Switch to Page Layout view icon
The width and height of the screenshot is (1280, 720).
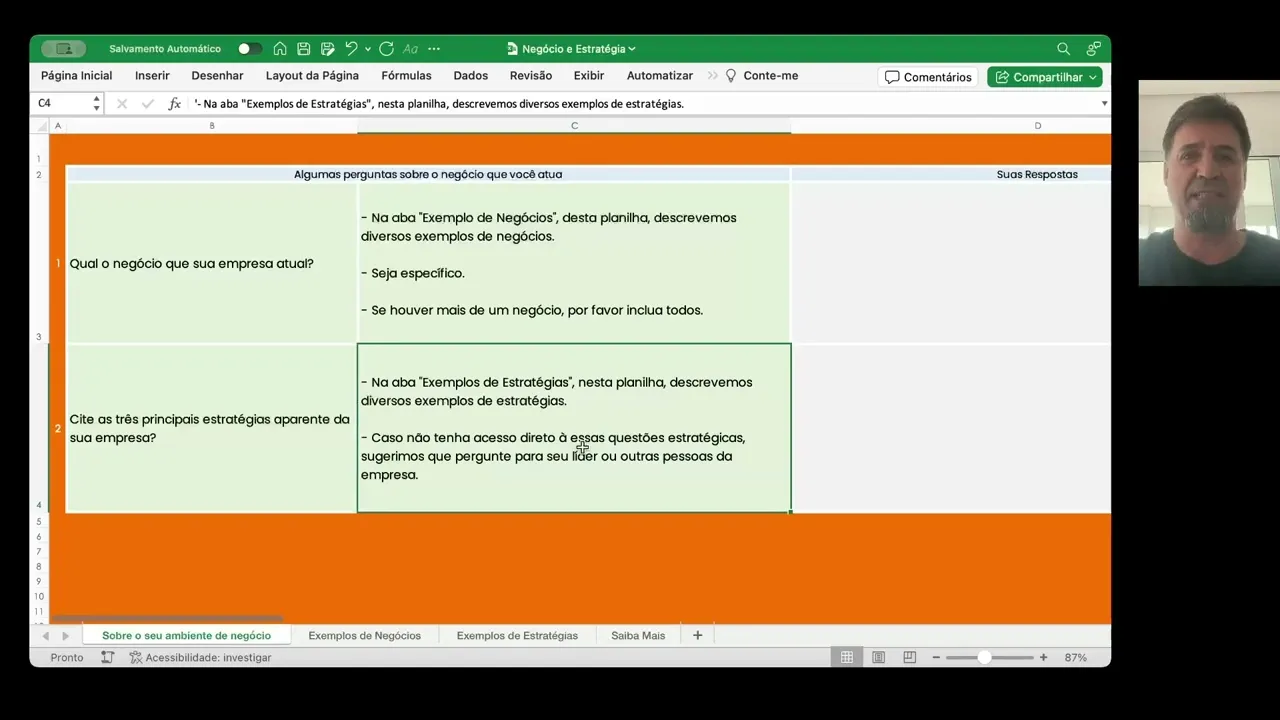(x=878, y=657)
